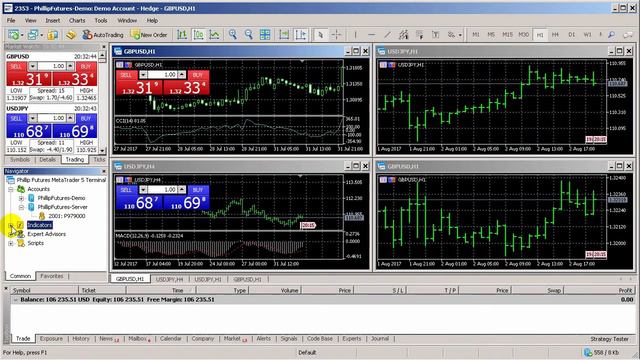
Task: Select the equidistant channel tool
Action: click(x=404, y=35)
